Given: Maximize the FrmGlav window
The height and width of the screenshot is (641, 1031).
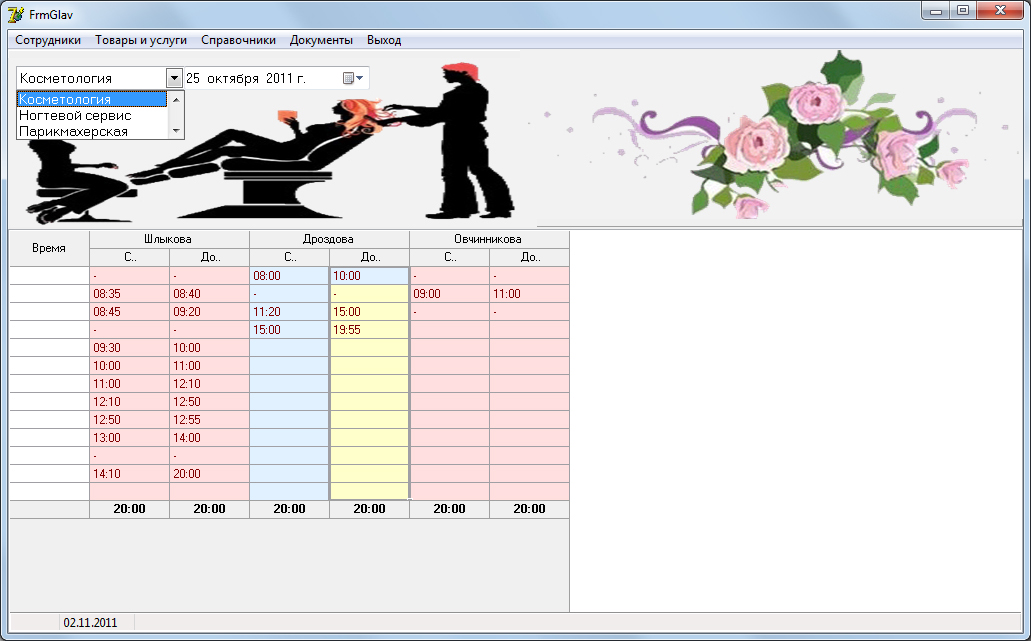Looking at the screenshot, I should (x=963, y=11).
